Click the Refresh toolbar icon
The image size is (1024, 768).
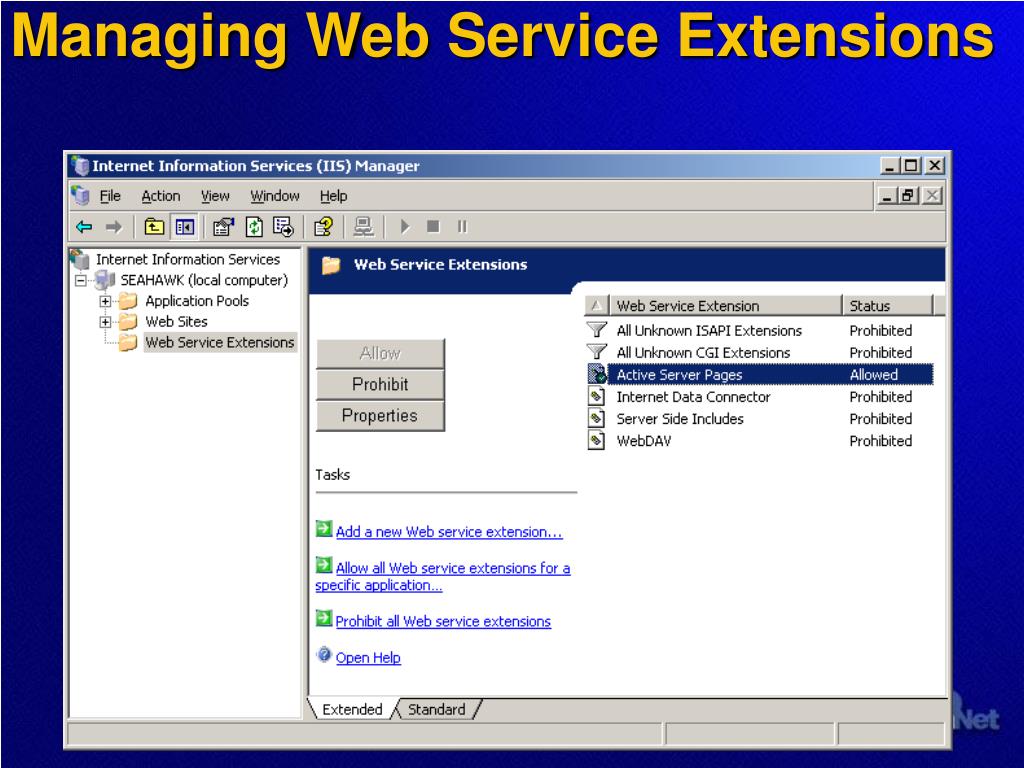tap(254, 227)
